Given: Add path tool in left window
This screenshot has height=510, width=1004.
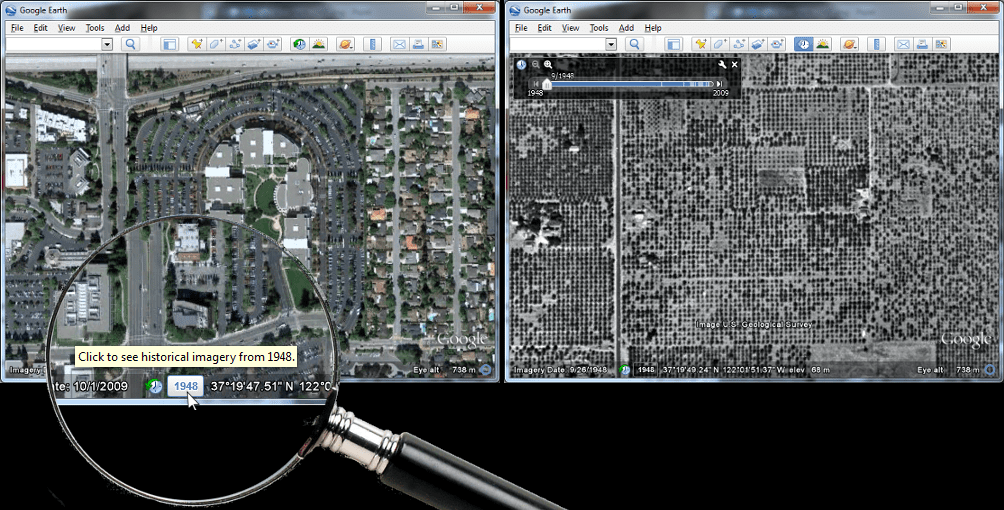Looking at the screenshot, I should pyautogui.click(x=235, y=44).
